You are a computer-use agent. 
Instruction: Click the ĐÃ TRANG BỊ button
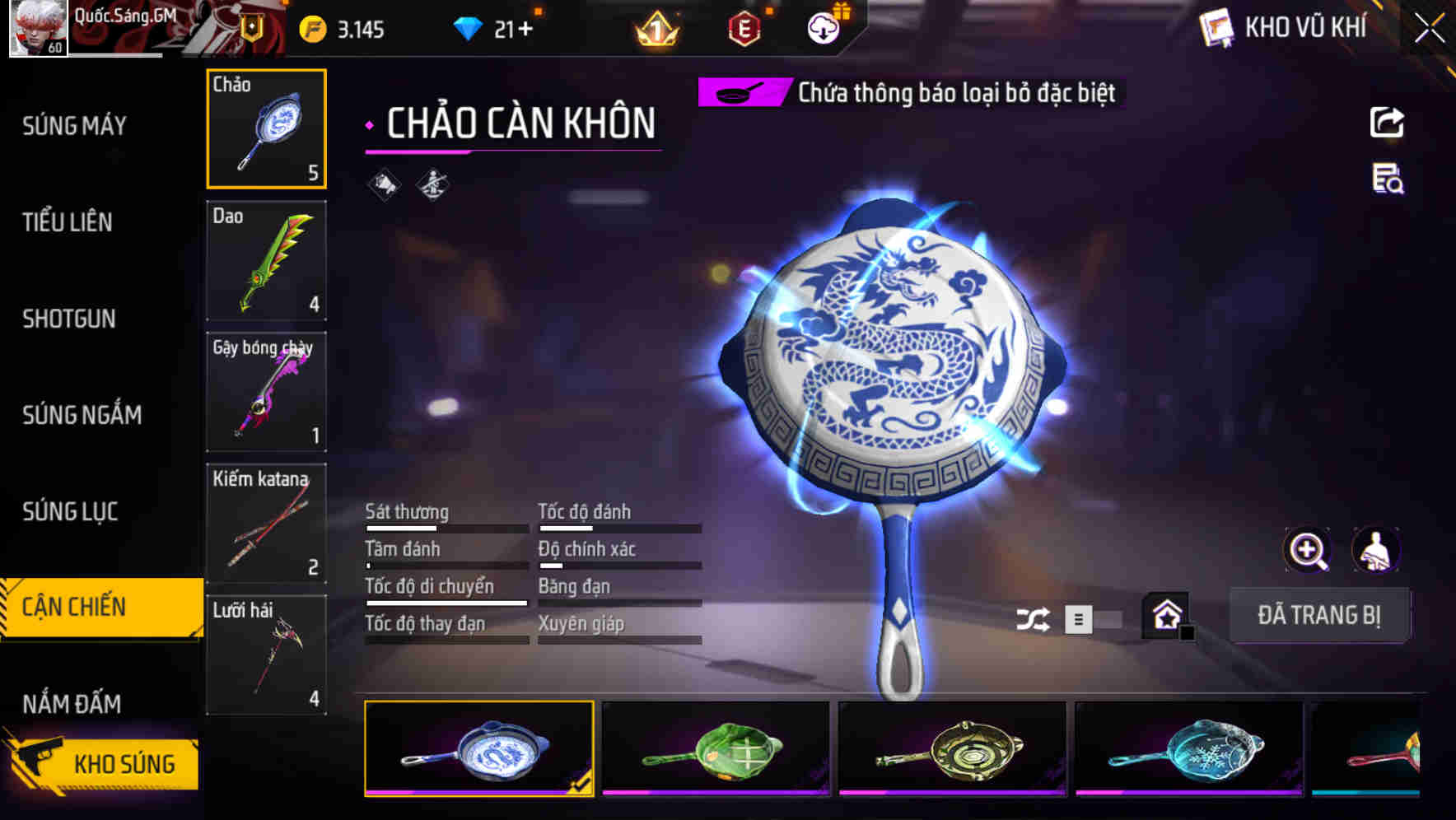pos(1319,615)
